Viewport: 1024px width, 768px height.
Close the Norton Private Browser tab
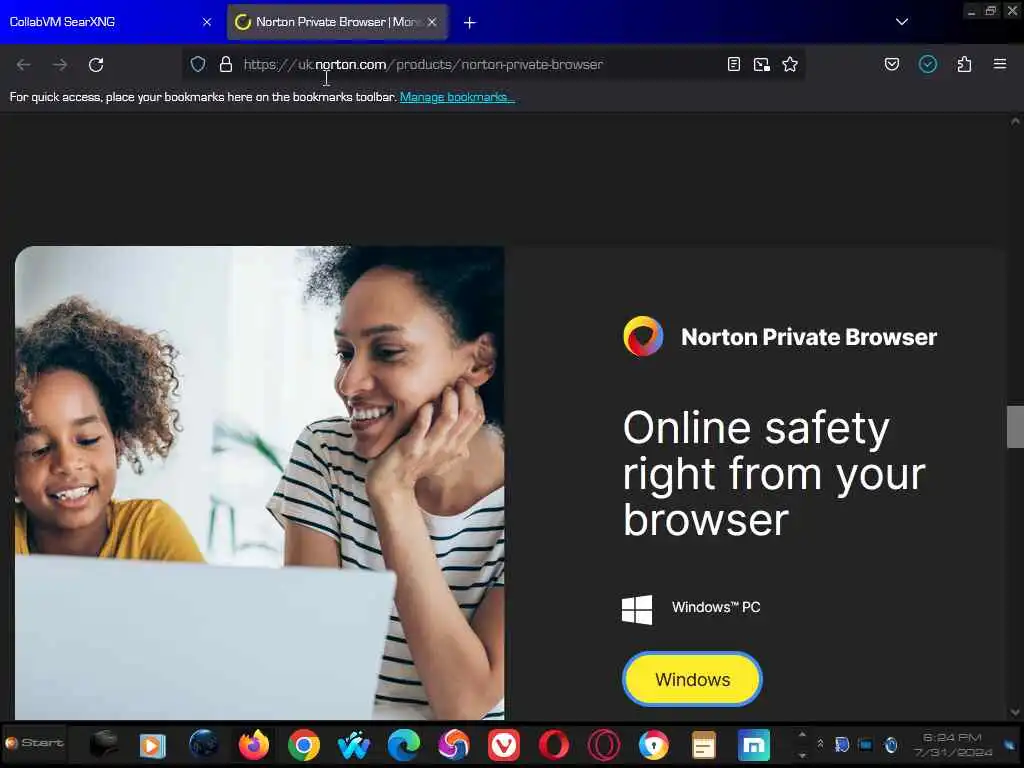432,22
